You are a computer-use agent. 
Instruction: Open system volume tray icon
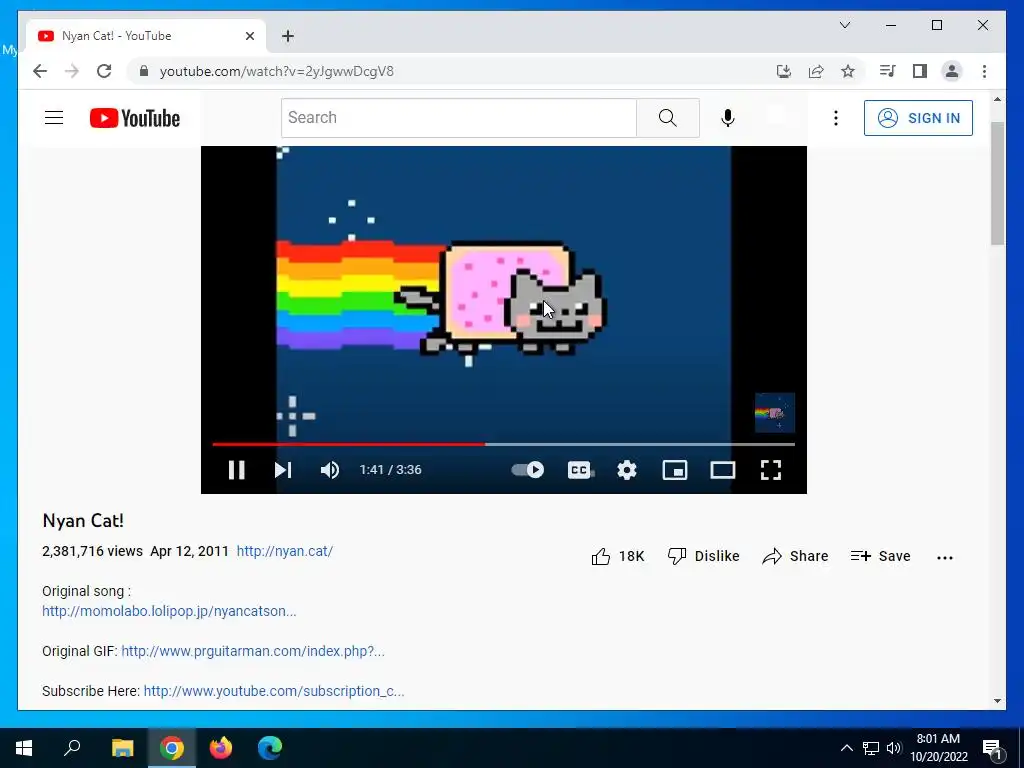tap(894, 748)
